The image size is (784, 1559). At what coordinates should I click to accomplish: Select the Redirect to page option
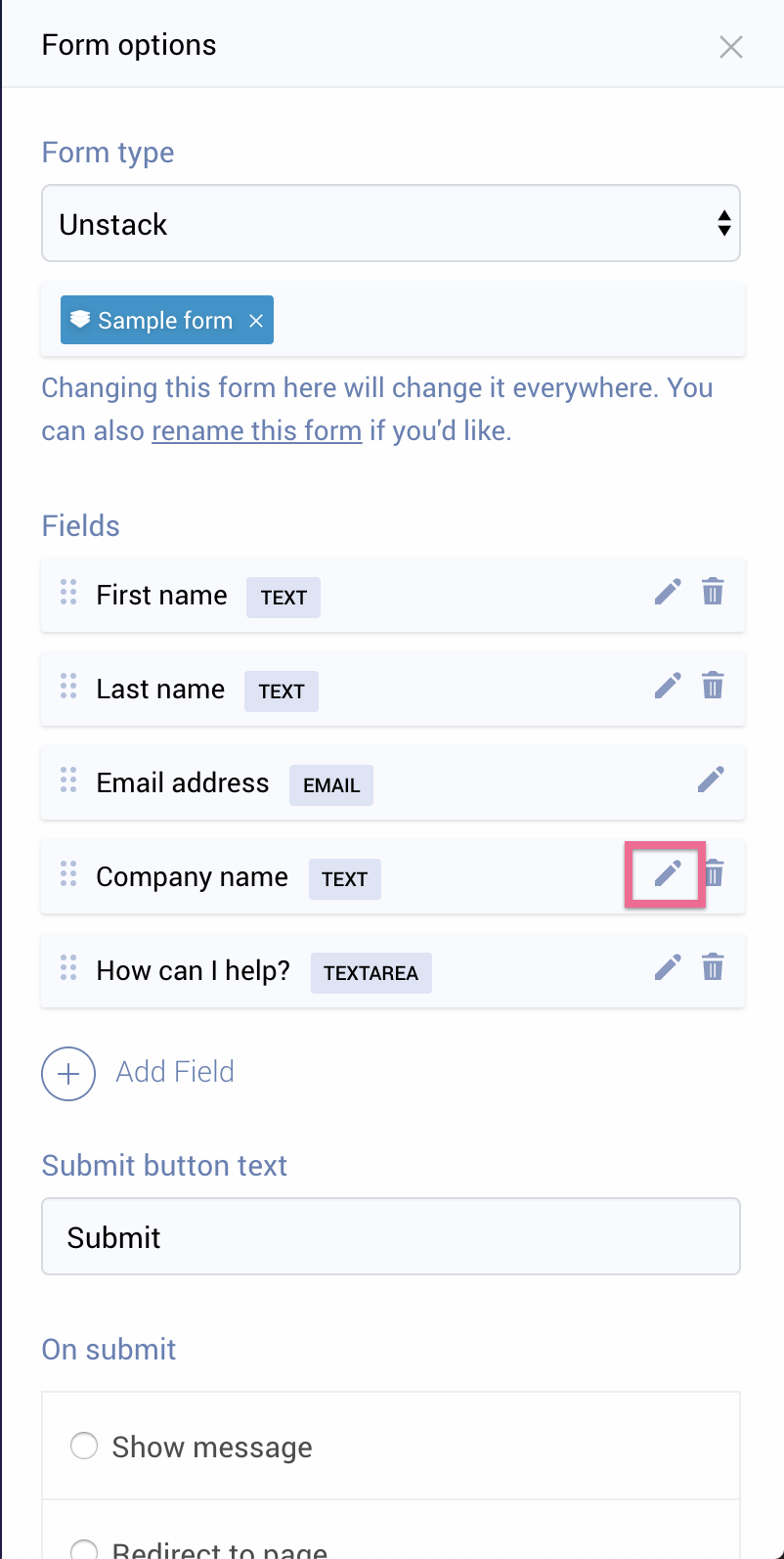tap(84, 1549)
